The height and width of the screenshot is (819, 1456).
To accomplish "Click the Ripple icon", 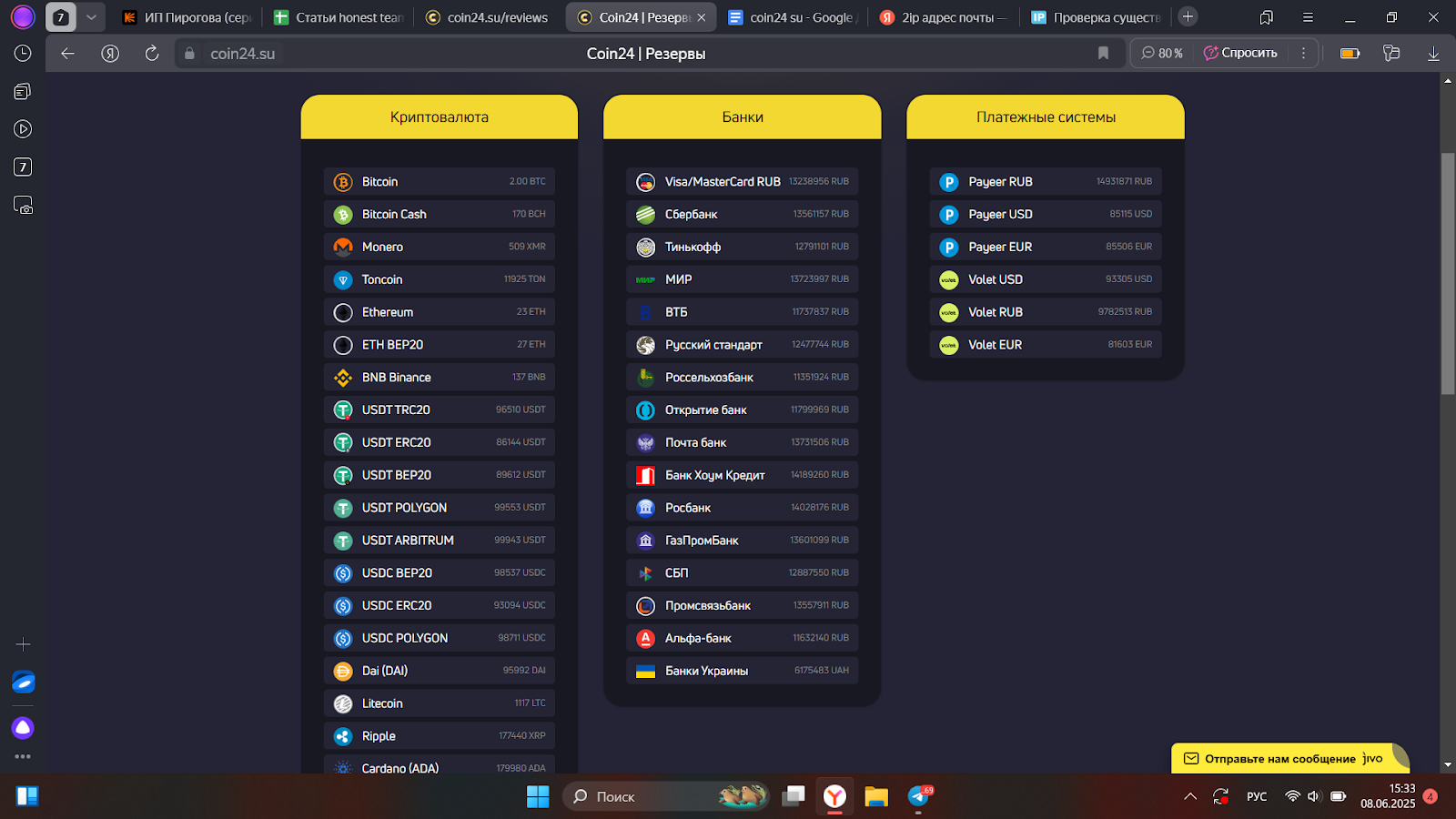I will (343, 736).
